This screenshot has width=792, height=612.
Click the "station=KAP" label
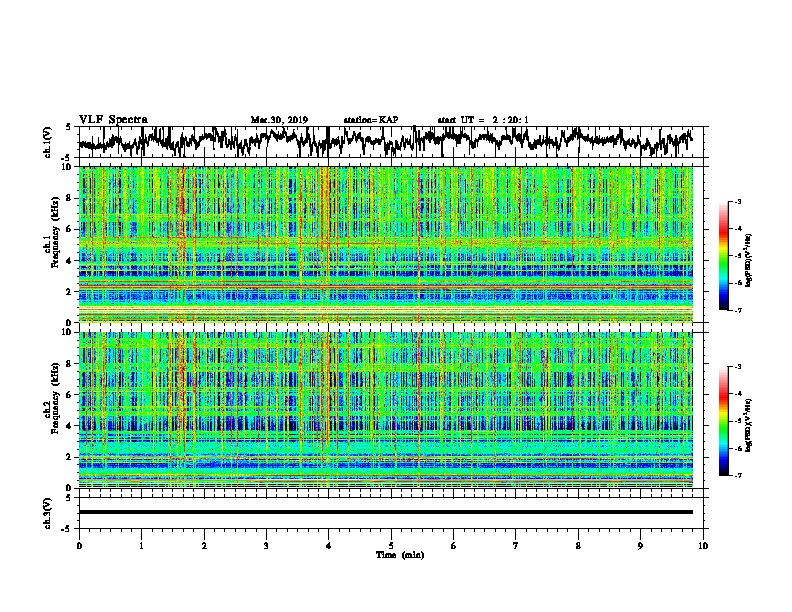pos(371,120)
